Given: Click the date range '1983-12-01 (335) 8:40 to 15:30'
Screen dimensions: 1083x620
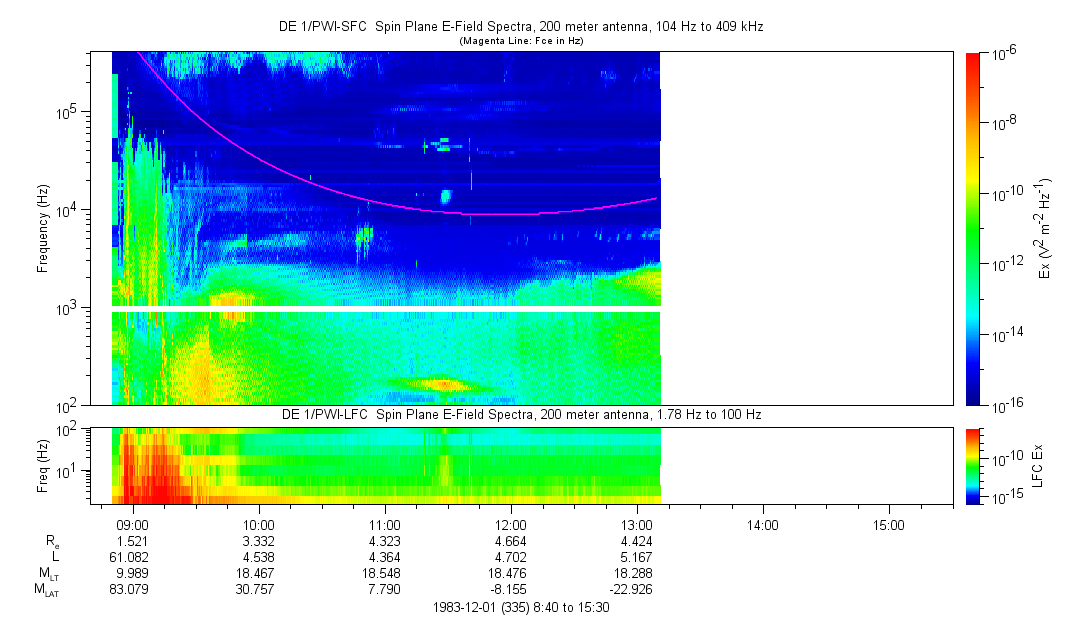Looking at the screenshot, I should [521, 608].
